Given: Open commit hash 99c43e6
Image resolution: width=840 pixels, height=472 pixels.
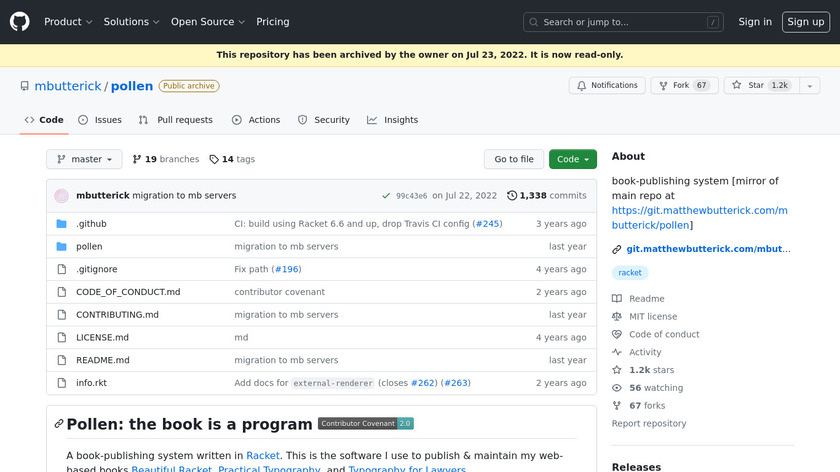Looking at the screenshot, I should tap(411, 196).
